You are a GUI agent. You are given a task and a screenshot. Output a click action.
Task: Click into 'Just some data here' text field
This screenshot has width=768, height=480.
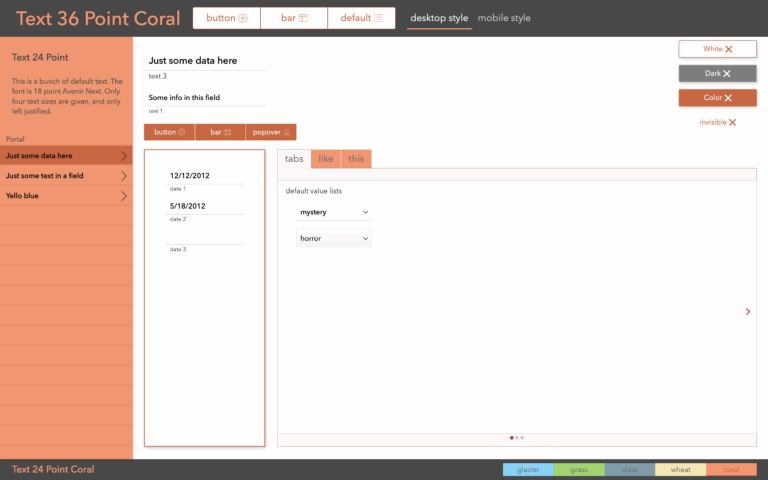pyautogui.click(x=205, y=61)
